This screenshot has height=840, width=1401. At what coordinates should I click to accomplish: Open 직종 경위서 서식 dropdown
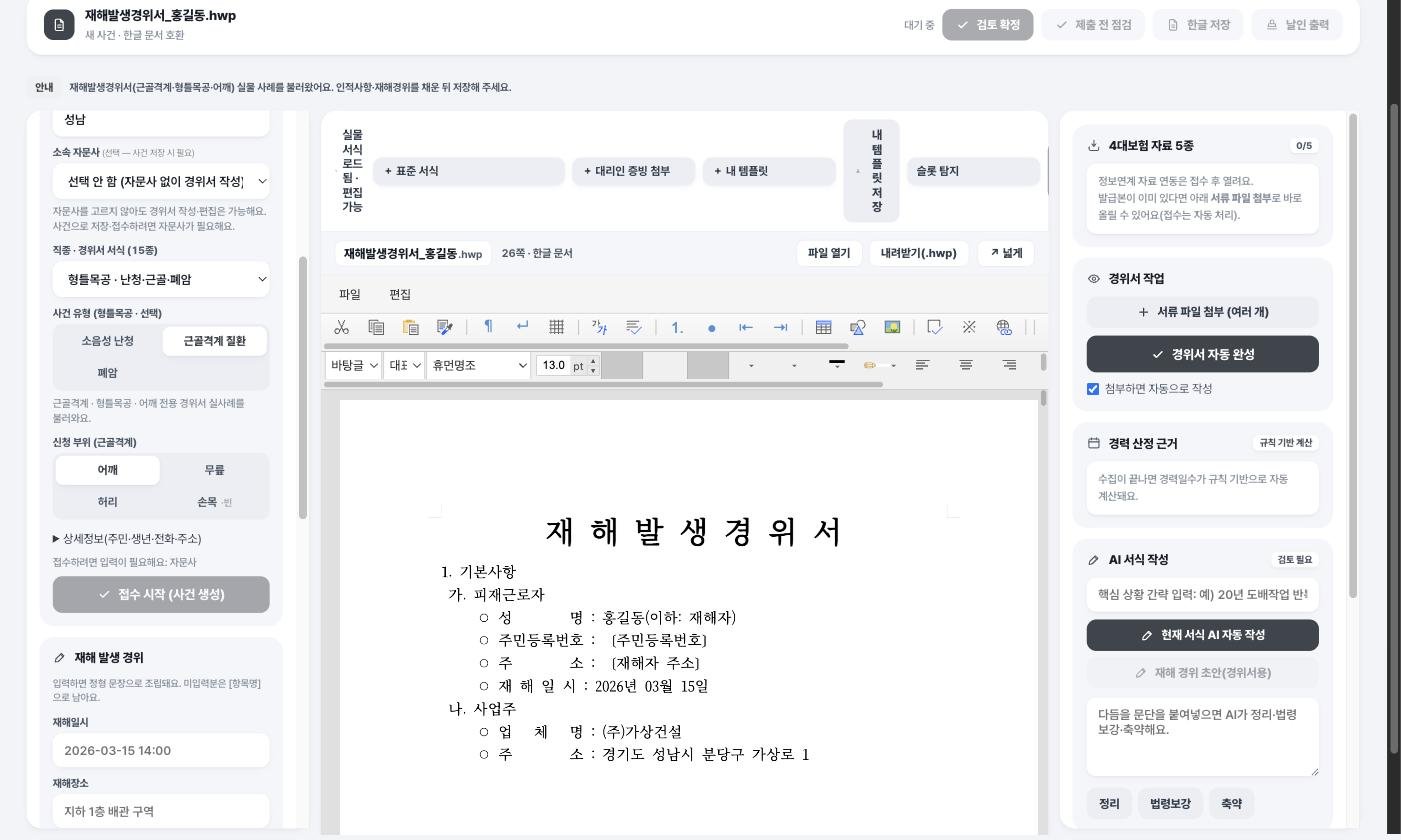click(161, 279)
